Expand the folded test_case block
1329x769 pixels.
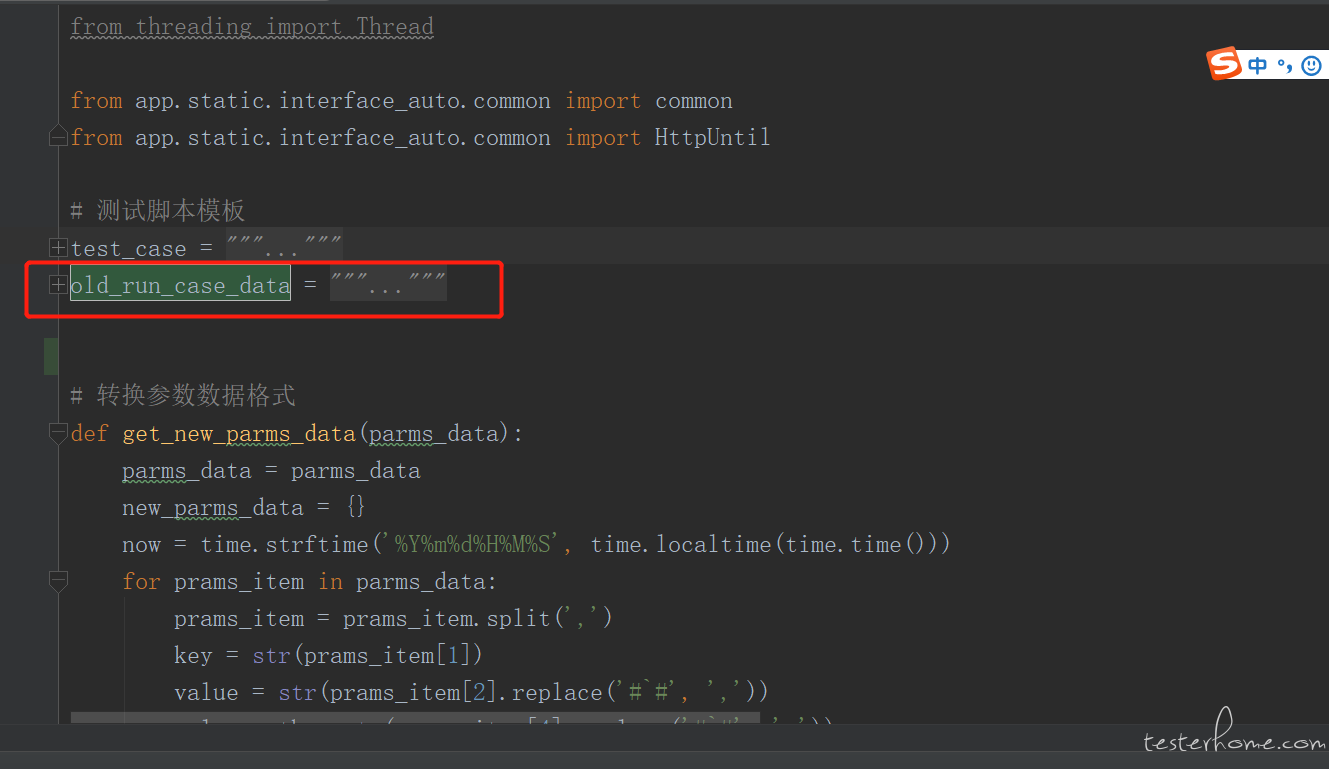[x=58, y=248]
